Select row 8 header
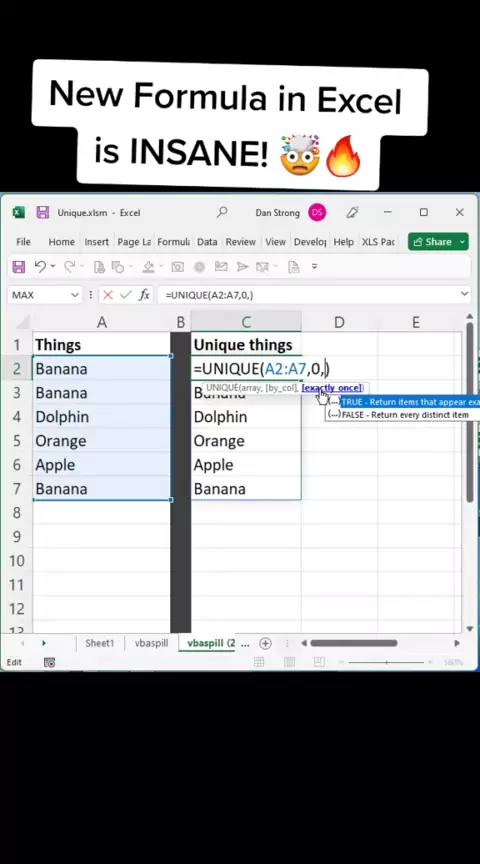Viewport: 480px width, 864px height. (17, 513)
